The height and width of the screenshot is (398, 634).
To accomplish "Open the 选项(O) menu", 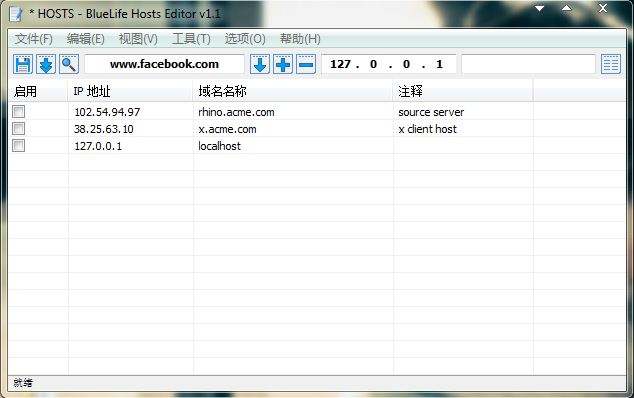I will pyautogui.click(x=245, y=39).
